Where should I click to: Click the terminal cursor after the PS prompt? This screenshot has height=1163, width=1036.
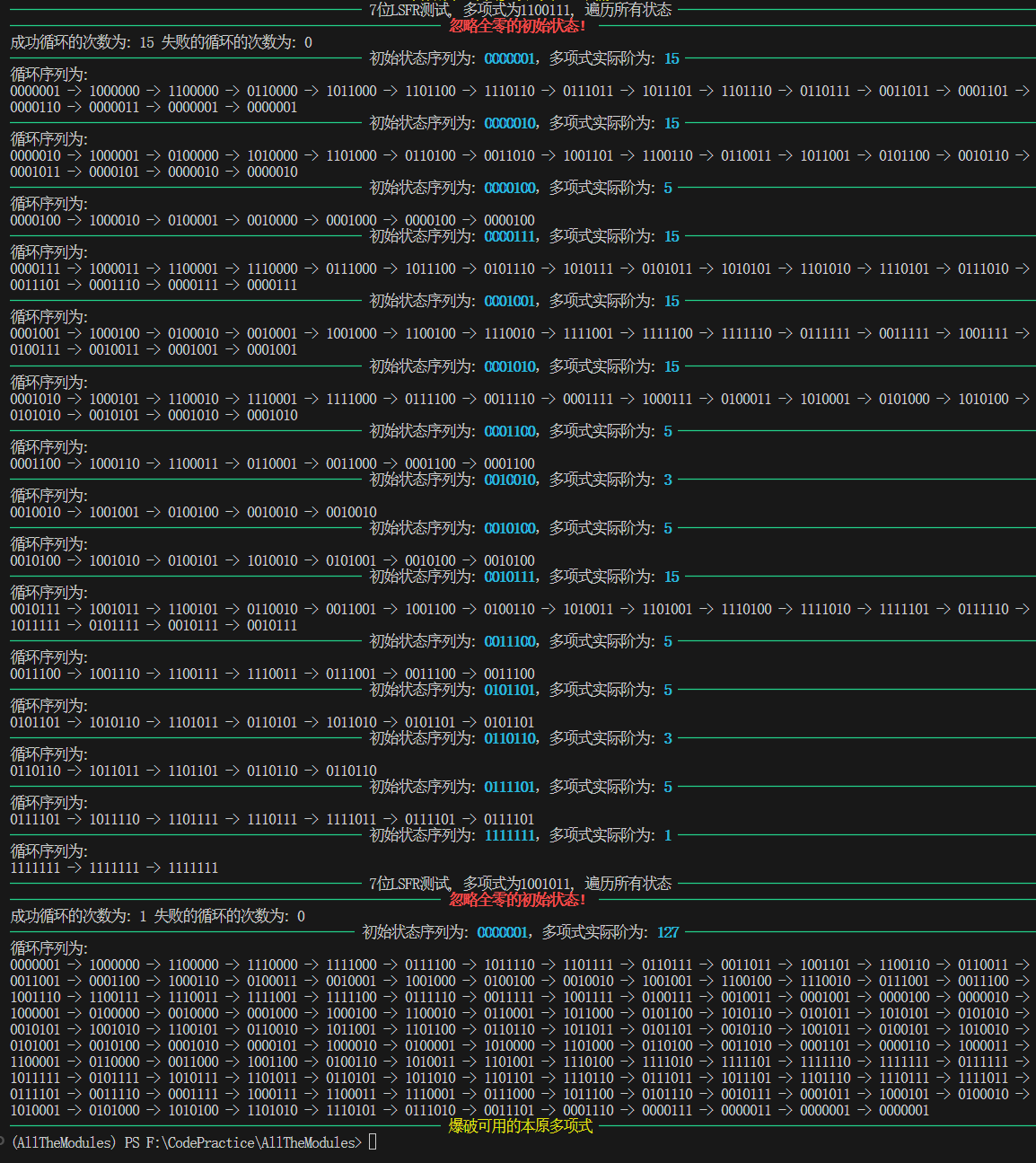tap(373, 1142)
